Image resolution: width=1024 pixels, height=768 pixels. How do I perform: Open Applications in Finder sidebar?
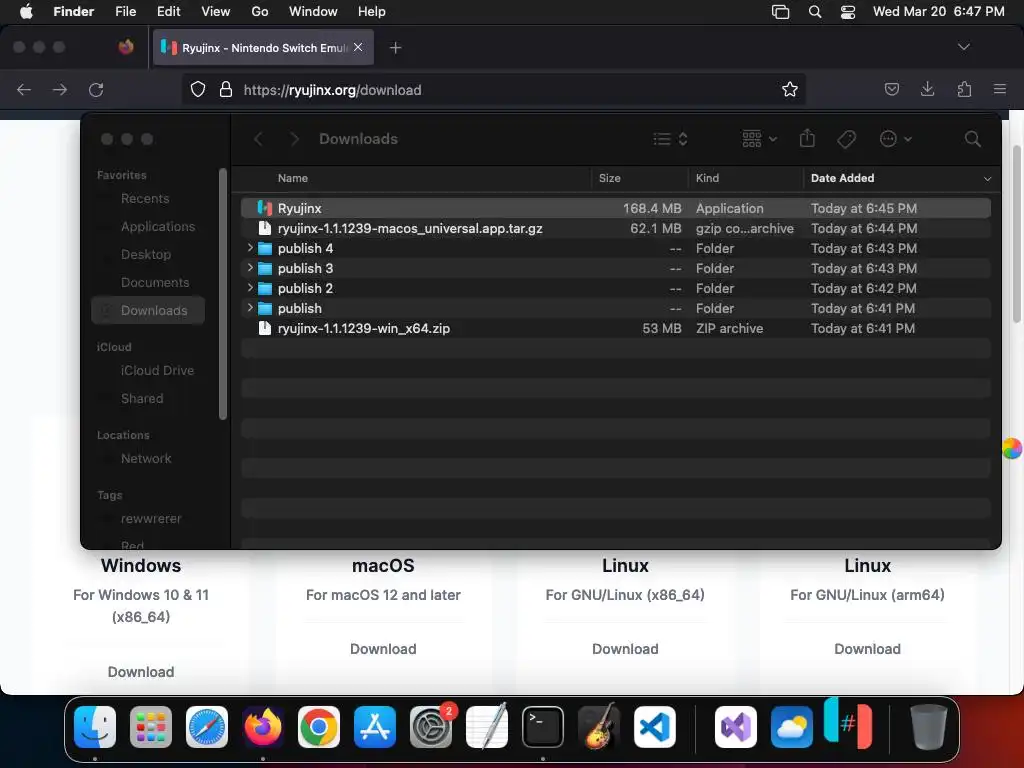click(157, 227)
